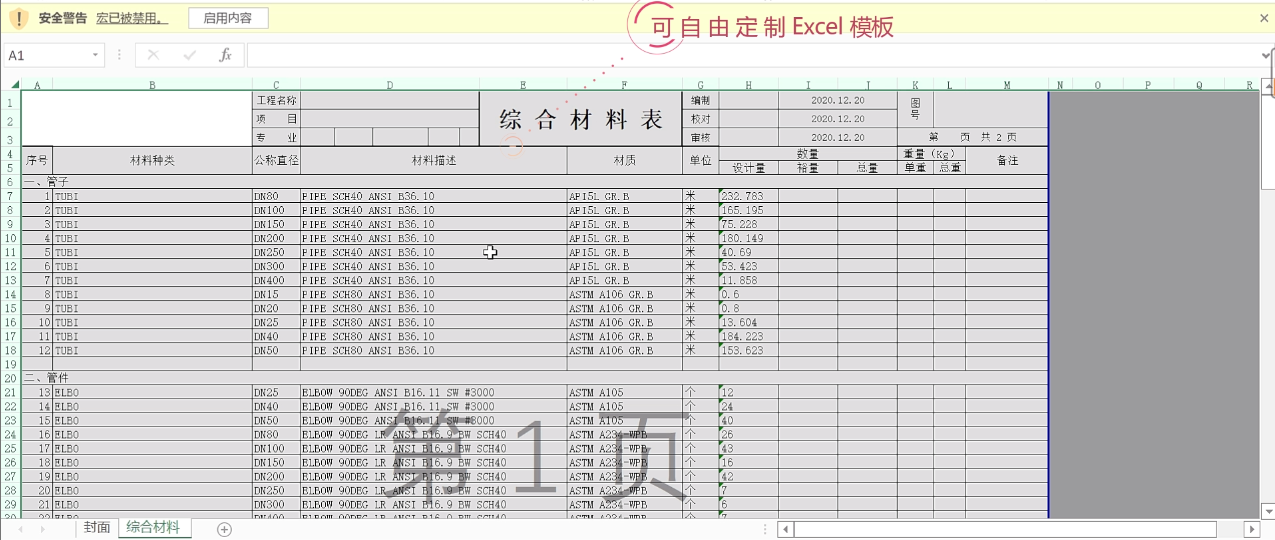Select column B header
The height and width of the screenshot is (540, 1275).
(152, 85)
